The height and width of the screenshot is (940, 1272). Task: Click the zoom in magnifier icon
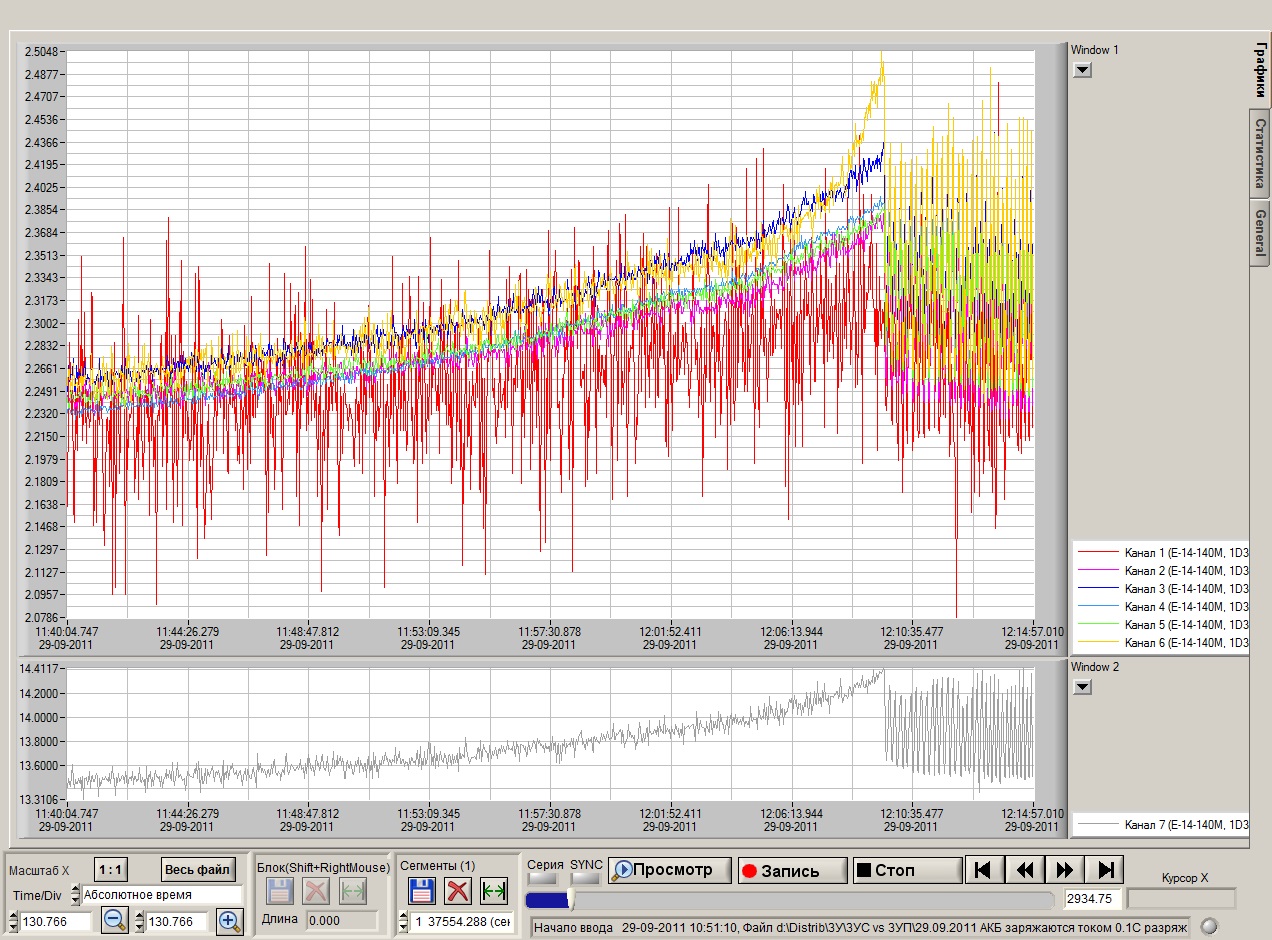pos(230,921)
